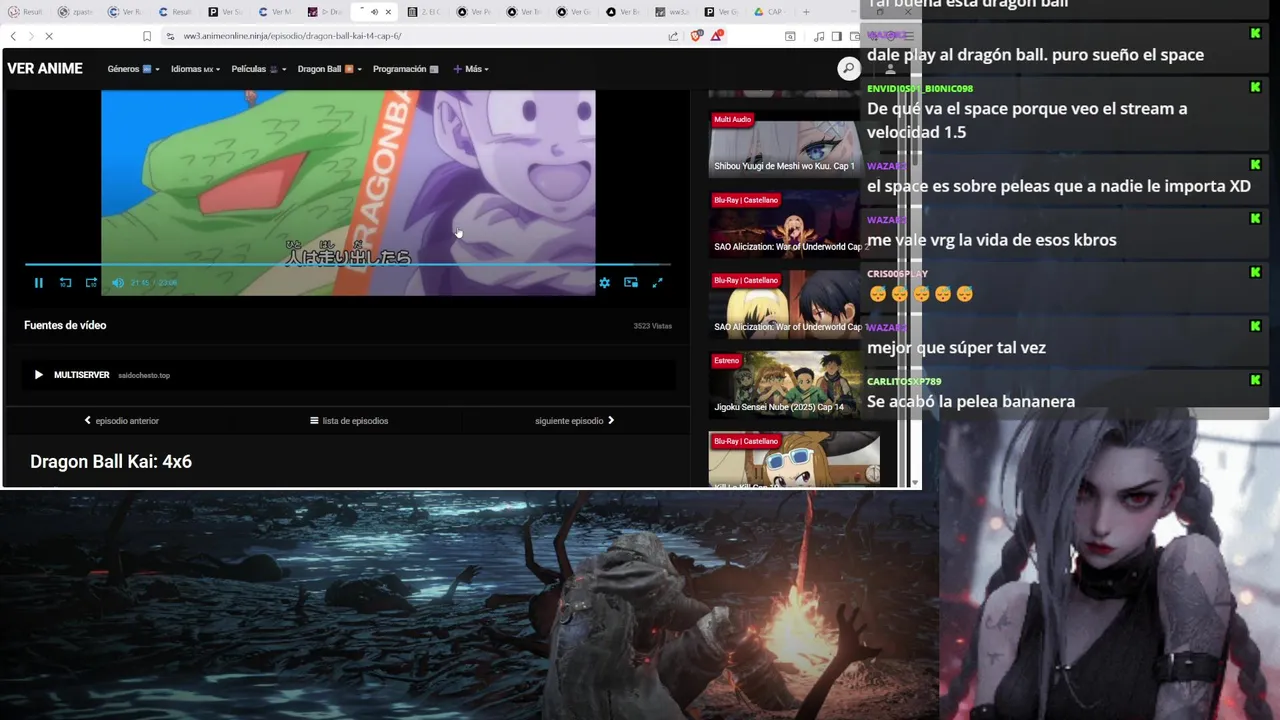Switch to the Dra tab

pyautogui.click(x=326, y=12)
